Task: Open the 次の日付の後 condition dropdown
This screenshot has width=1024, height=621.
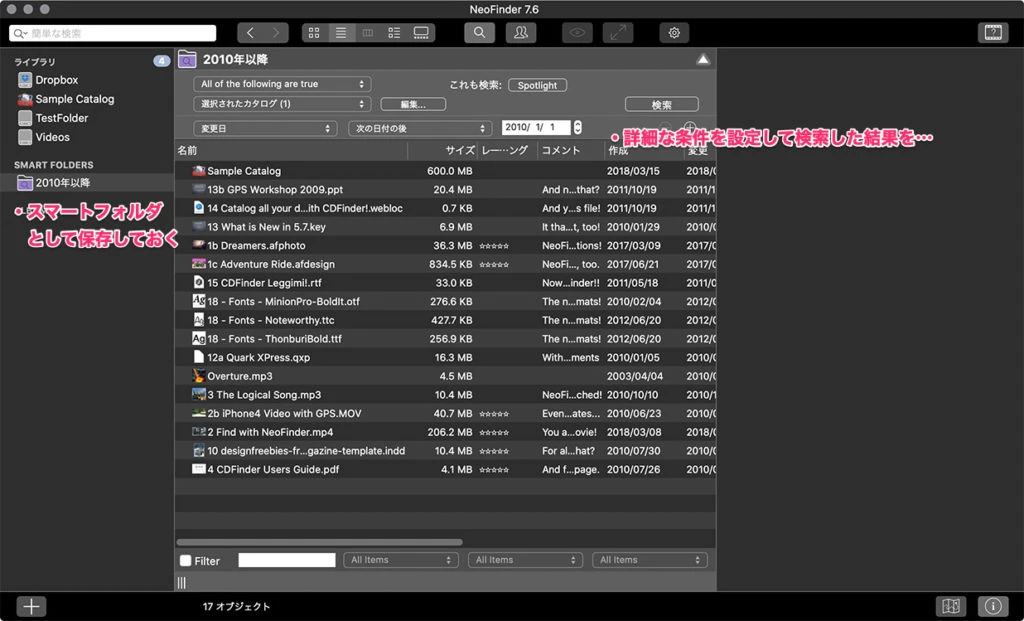Action: coord(420,129)
